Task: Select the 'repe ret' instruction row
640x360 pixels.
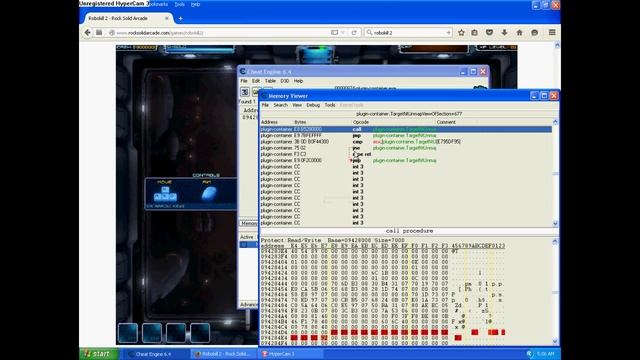Action: [x=406, y=154]
